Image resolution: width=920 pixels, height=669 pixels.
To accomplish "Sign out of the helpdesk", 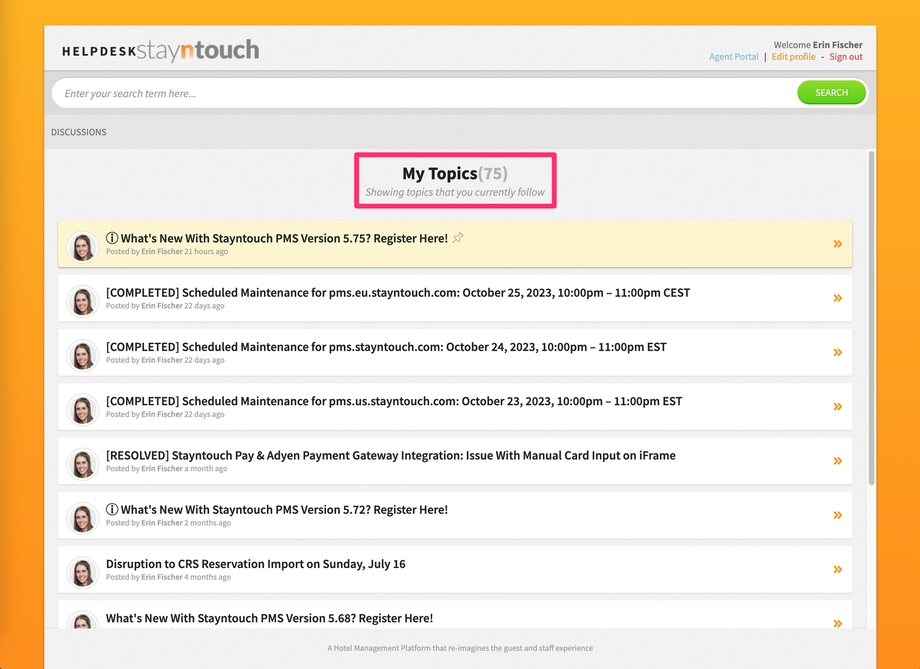I will 845,57.
